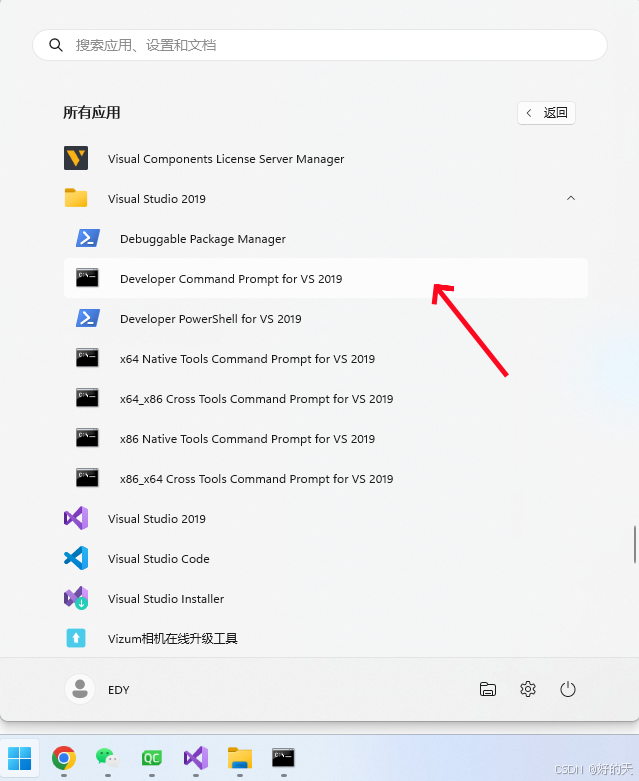
Task: Open Visual Studio Code from the list
Action: pos(326,558)
